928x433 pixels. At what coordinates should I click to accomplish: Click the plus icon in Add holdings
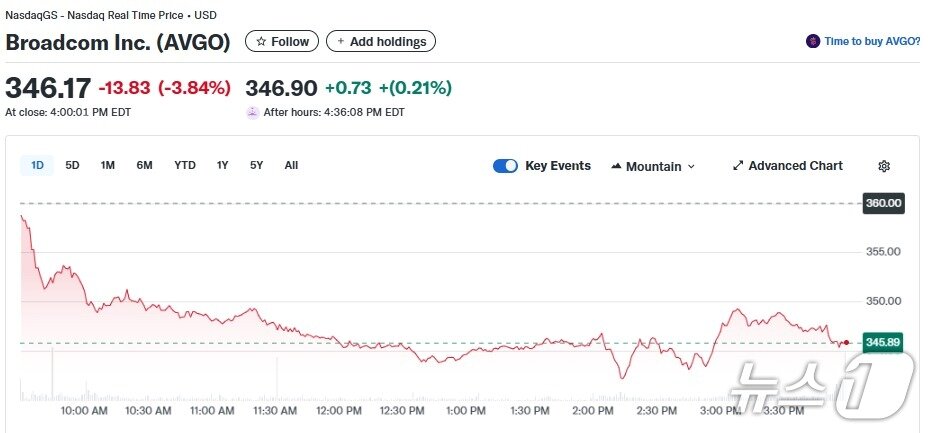pos(340,42)
